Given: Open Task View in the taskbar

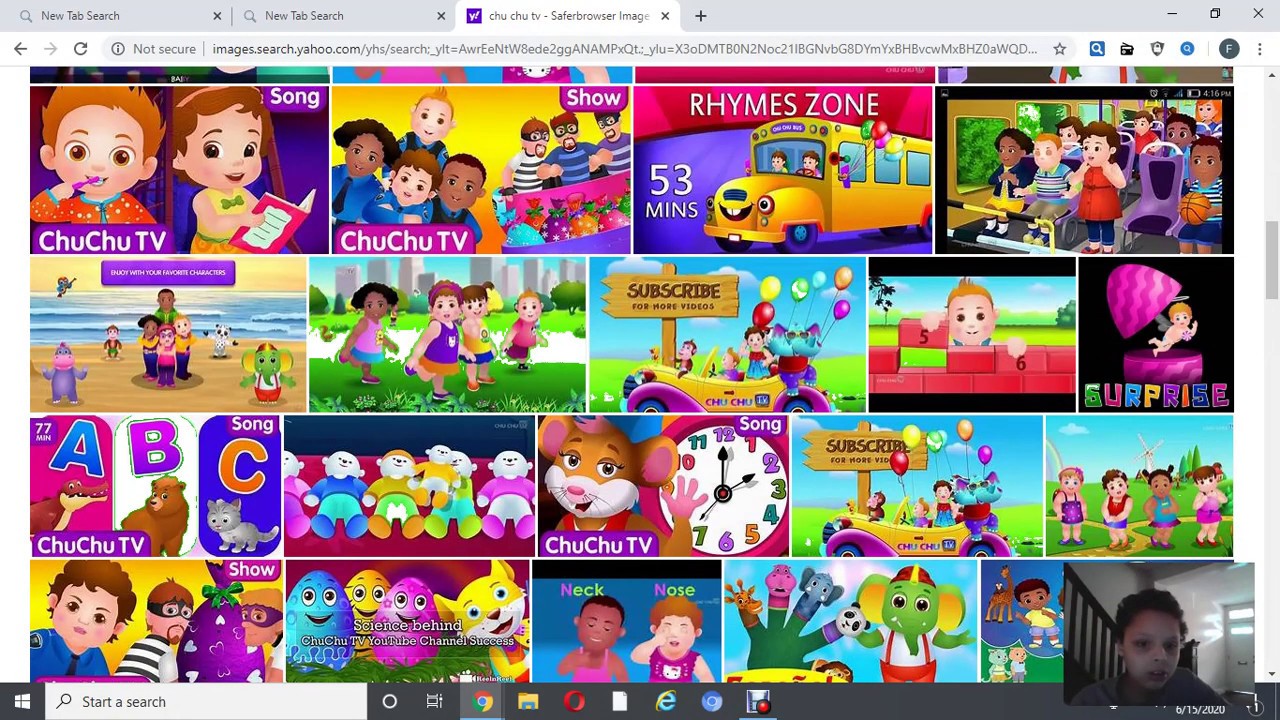Looking at the screenshot, I should (434, 702).
